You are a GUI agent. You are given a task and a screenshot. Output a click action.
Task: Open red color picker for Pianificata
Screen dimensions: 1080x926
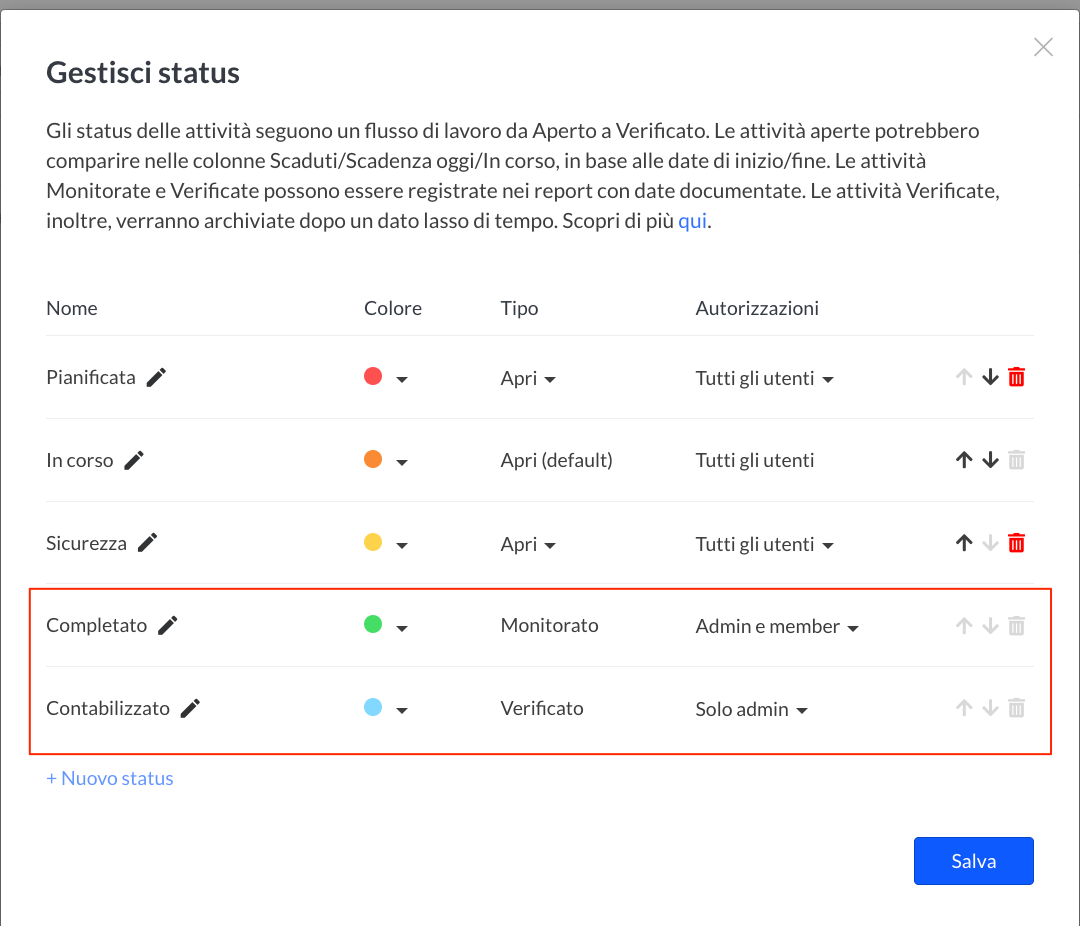tap(386, 378)
